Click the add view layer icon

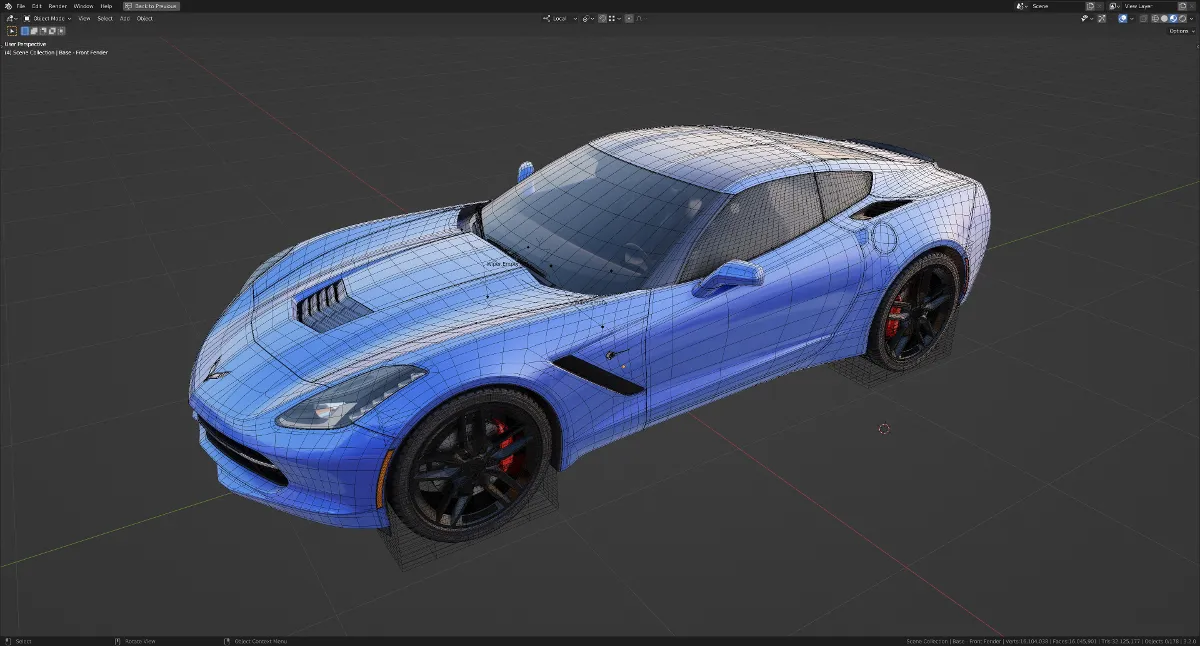click(x=1182, y=6)
